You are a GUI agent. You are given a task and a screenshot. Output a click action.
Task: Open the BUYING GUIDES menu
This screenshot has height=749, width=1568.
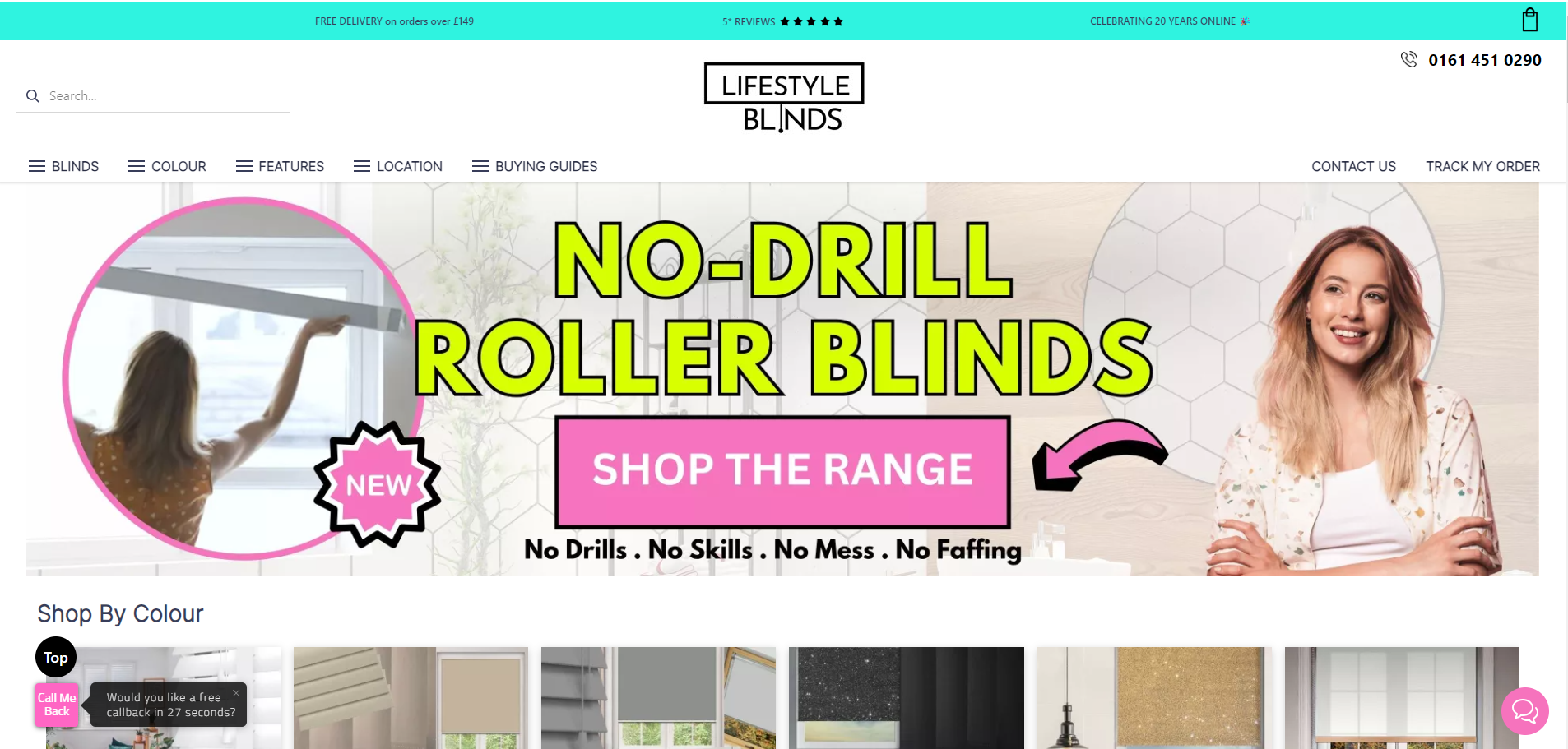pyautogui.click(x=535, y=166)
